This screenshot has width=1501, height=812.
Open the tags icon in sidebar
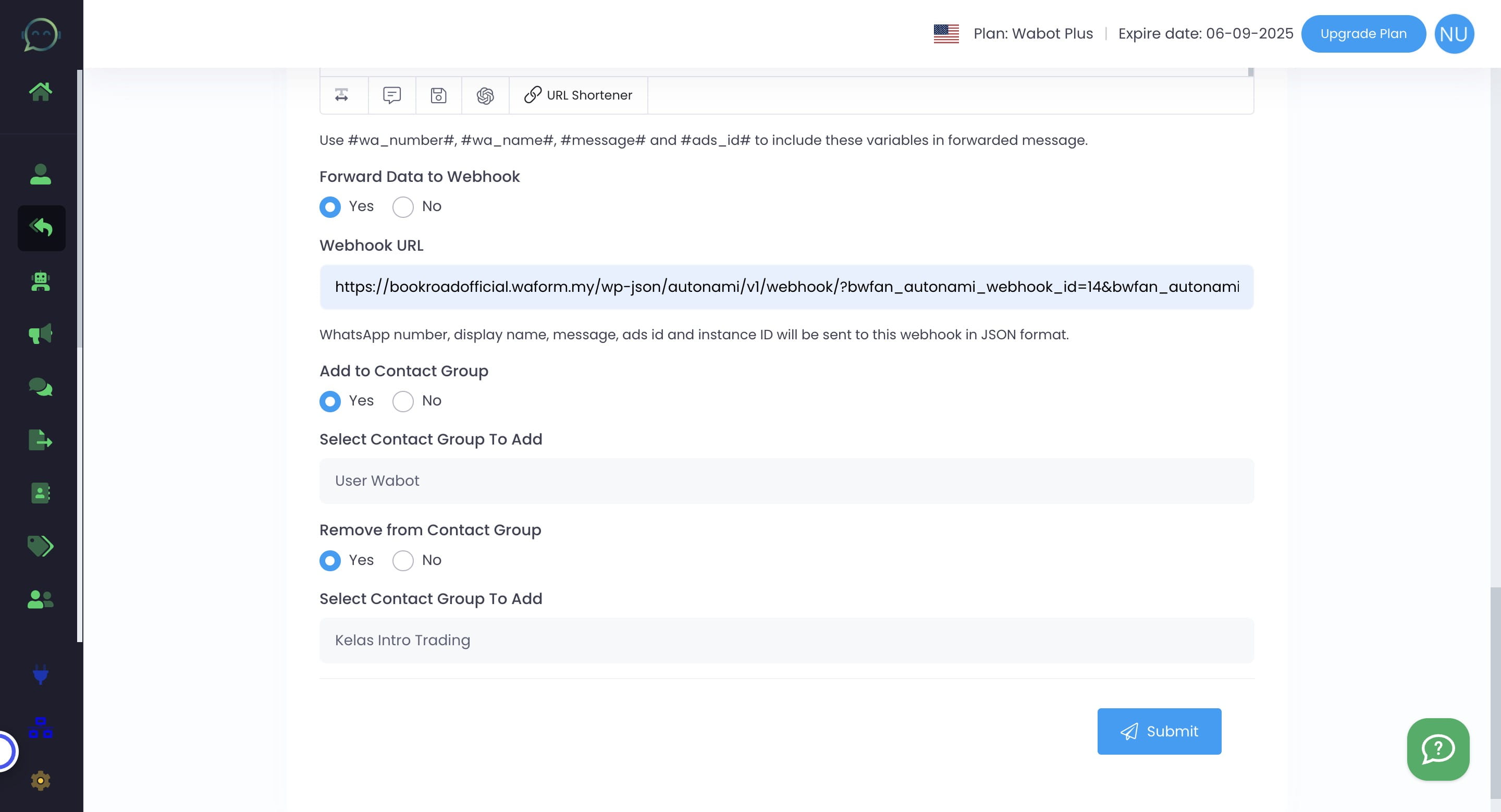tap(40, 546)
